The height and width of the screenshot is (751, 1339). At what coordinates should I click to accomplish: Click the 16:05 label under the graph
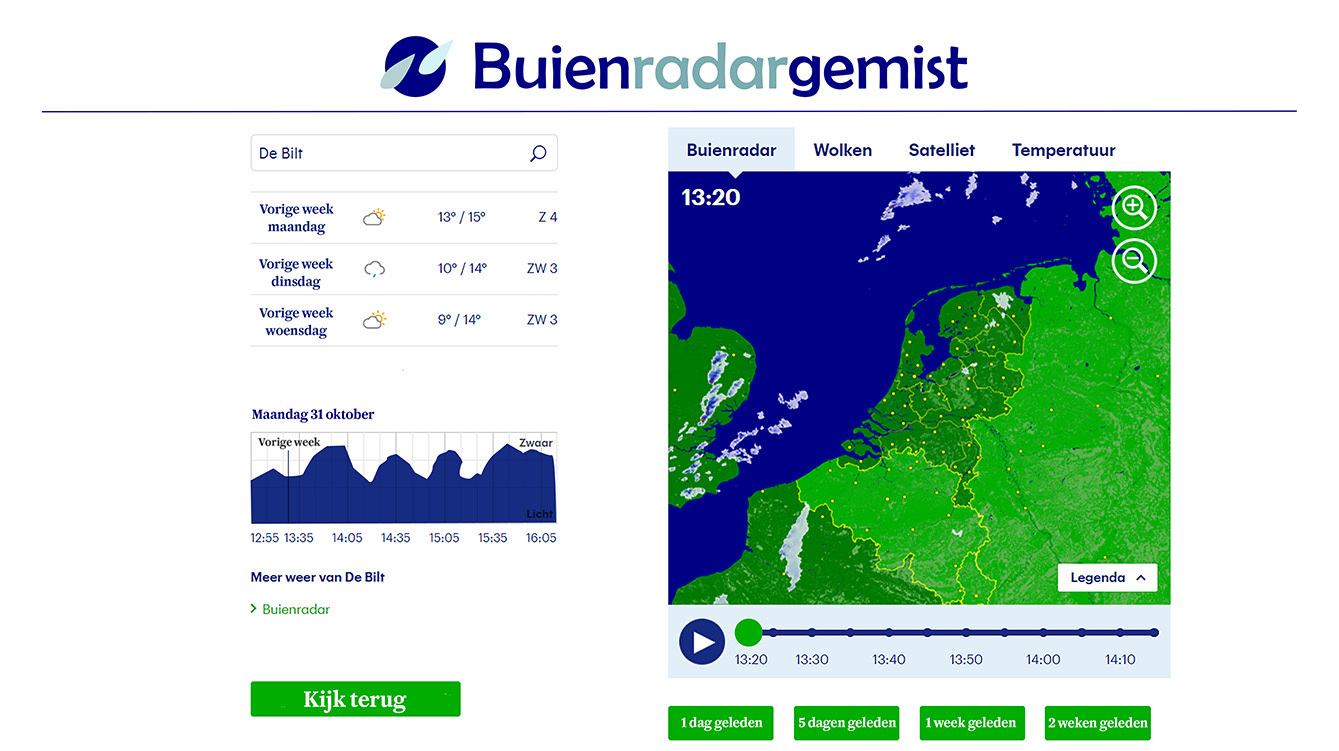point(541,538)
